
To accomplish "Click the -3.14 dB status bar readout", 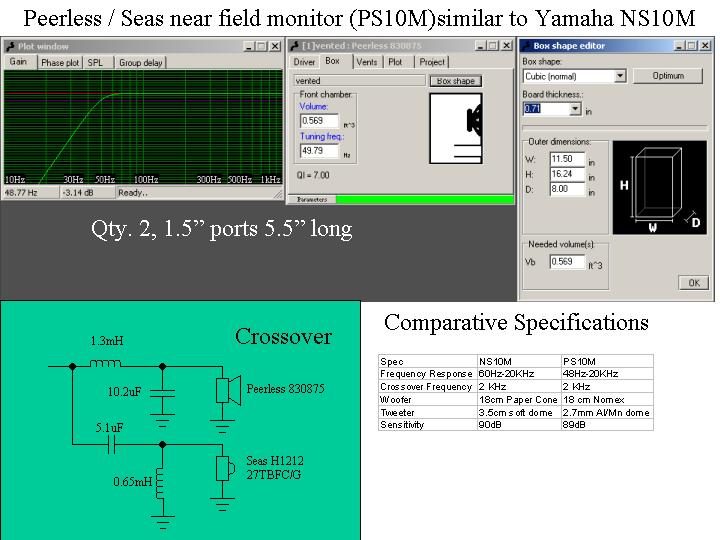I will point(87,193).
